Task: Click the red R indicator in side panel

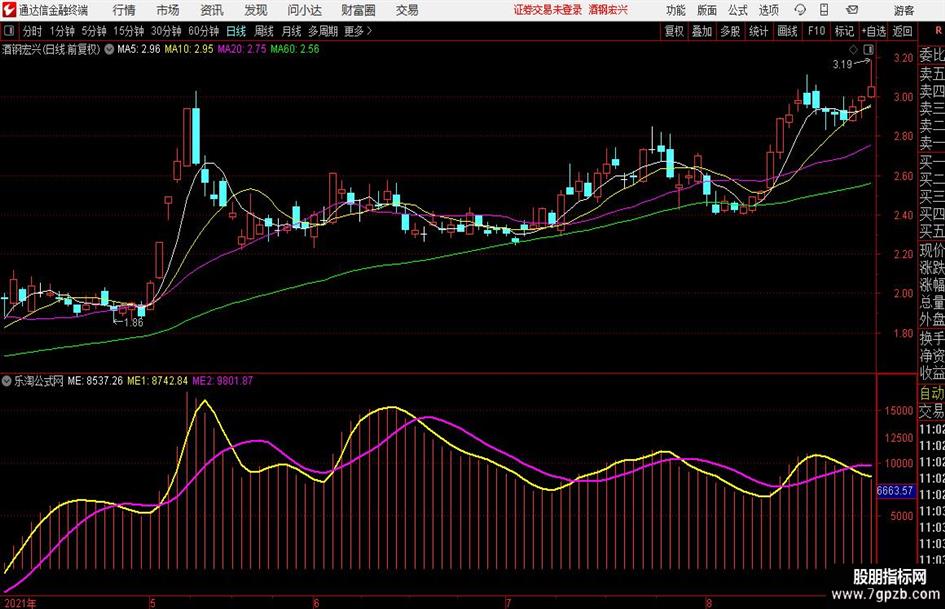Action: [938, 30]
